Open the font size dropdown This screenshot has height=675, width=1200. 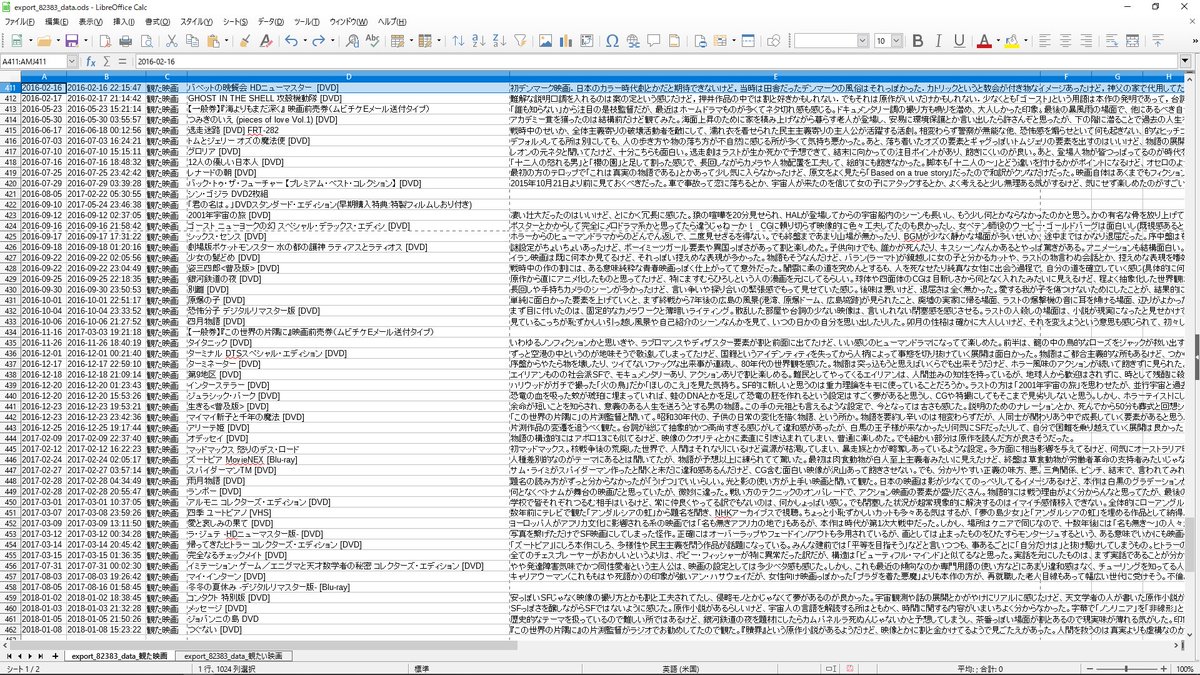pos(897,41)
